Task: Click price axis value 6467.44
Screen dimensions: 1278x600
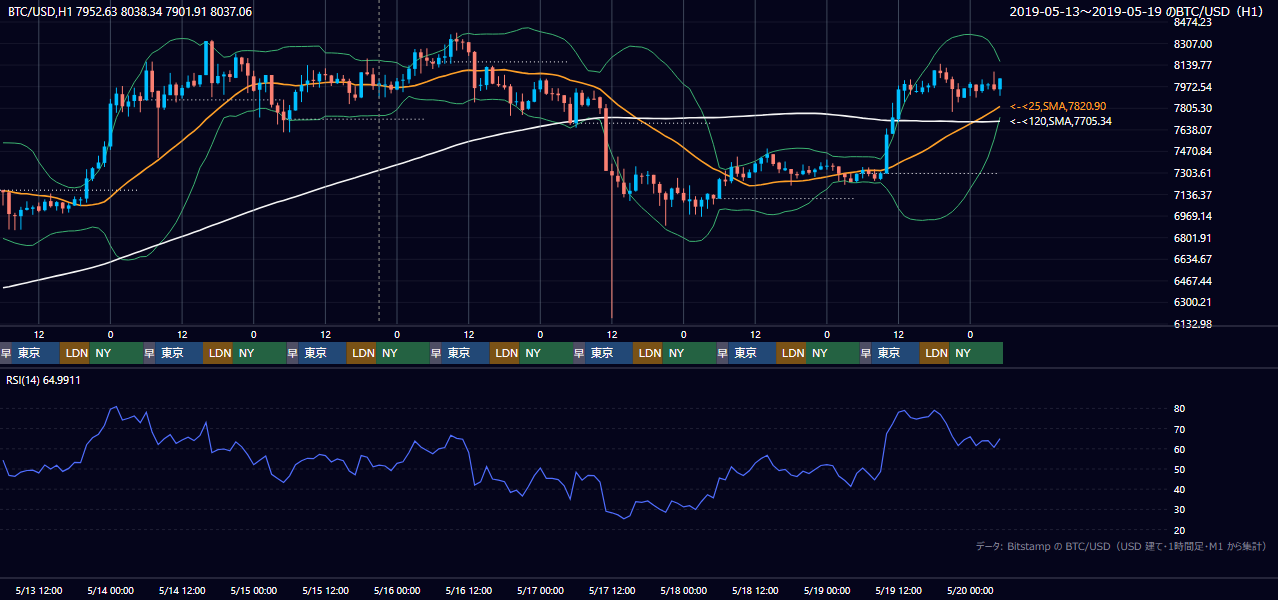Action: tap(1194, 281)
